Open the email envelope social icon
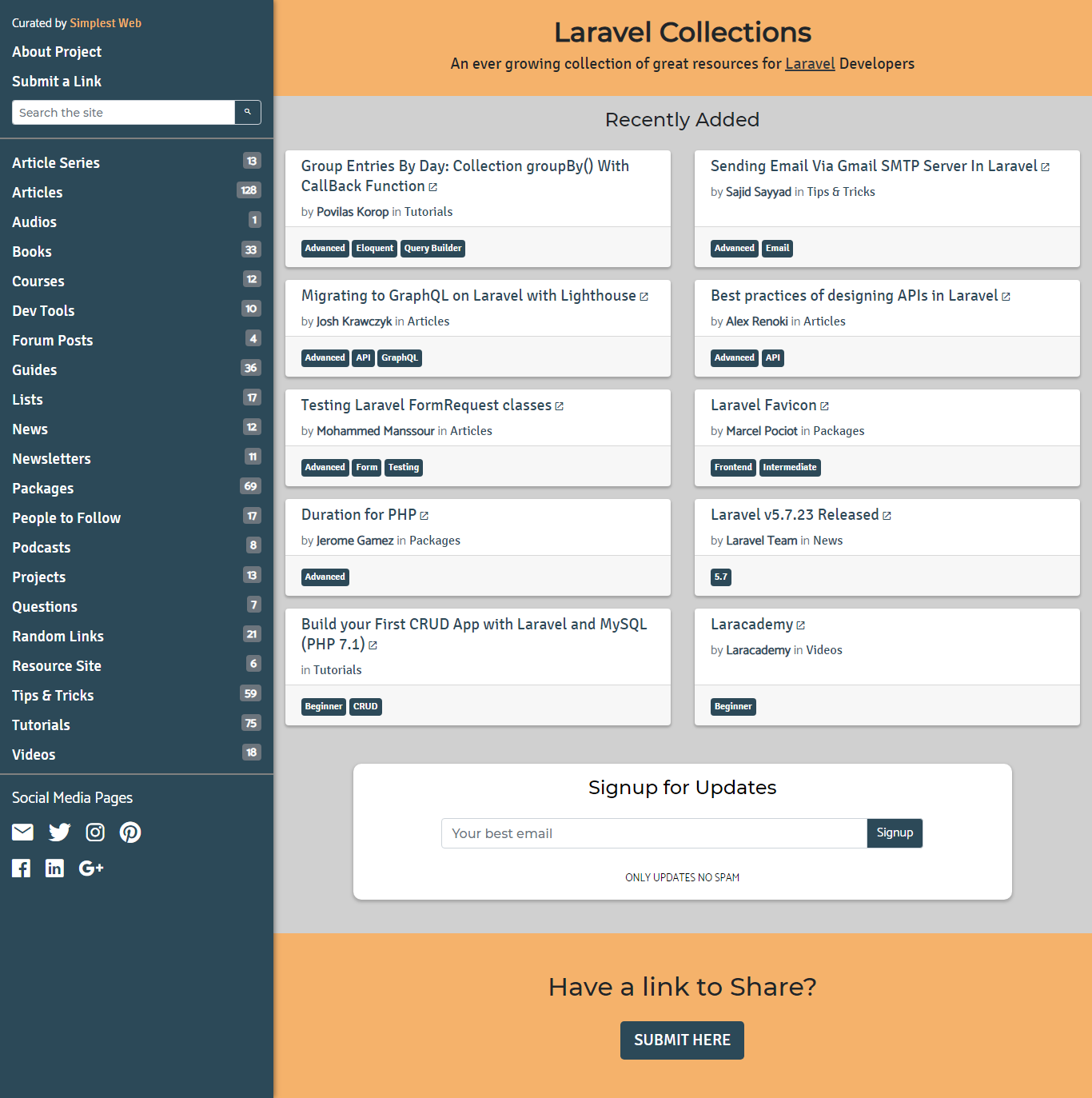 point(22,832)
